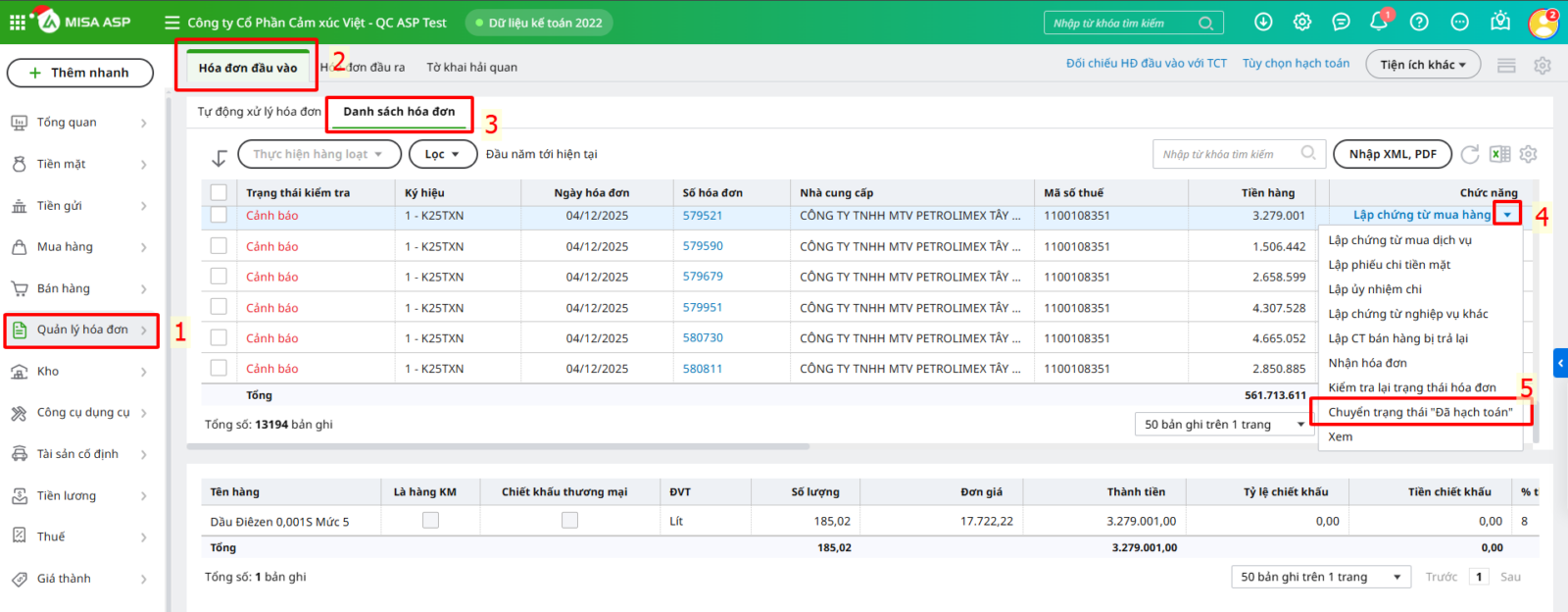The image size is (1568, 612).
Task: Export invoice list to Excel icon
Action: point(1499,154)
